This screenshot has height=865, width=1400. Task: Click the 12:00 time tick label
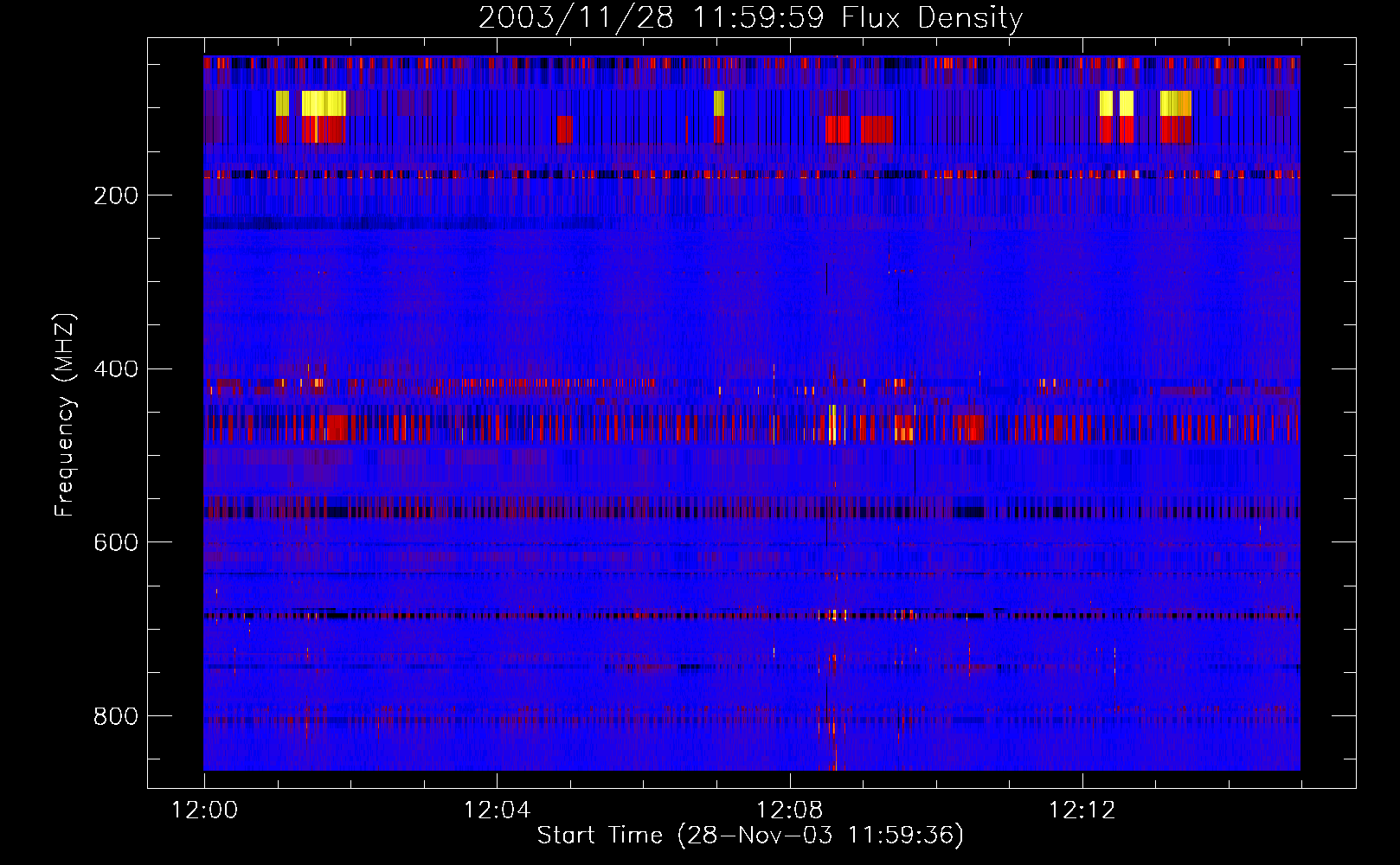204,811
